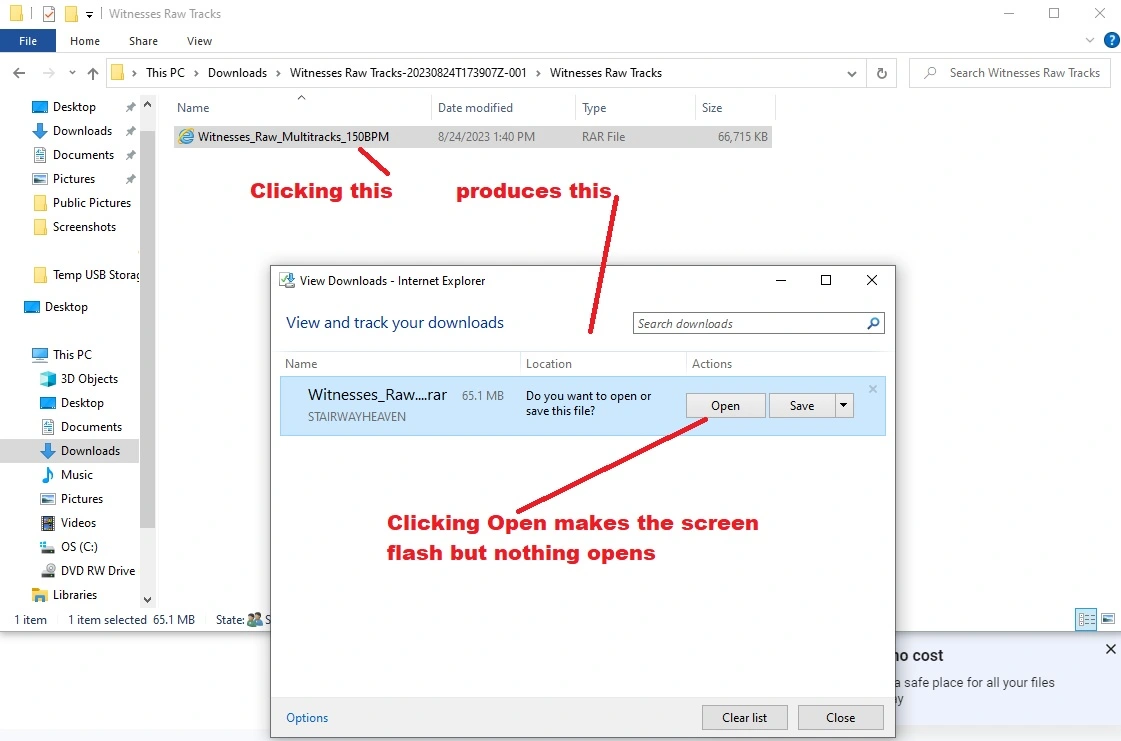Switch to large thumbnails view in status bar
1121x741 pixels.
point(1108,620)
